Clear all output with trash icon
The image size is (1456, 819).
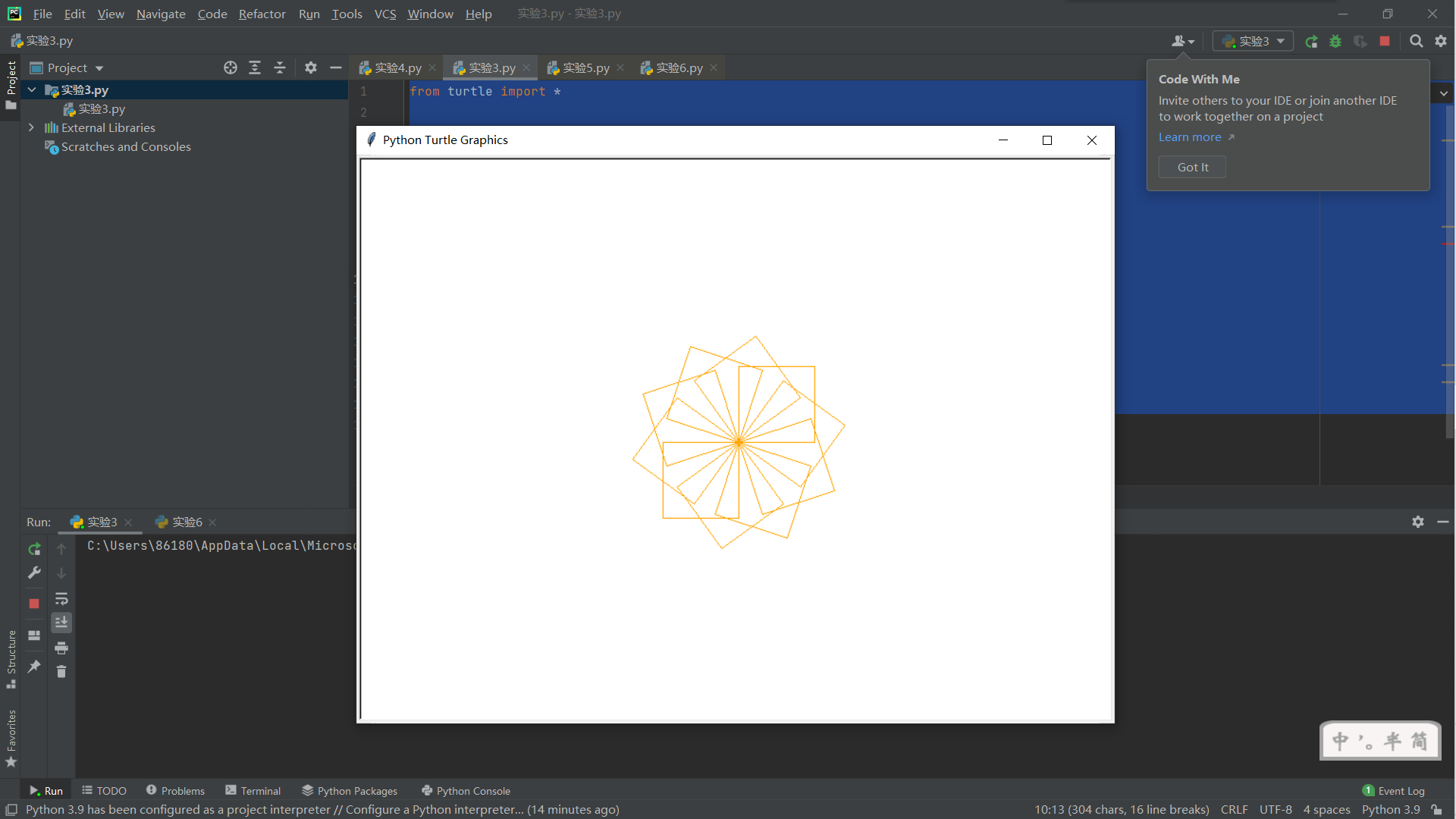tap(61, 672)
